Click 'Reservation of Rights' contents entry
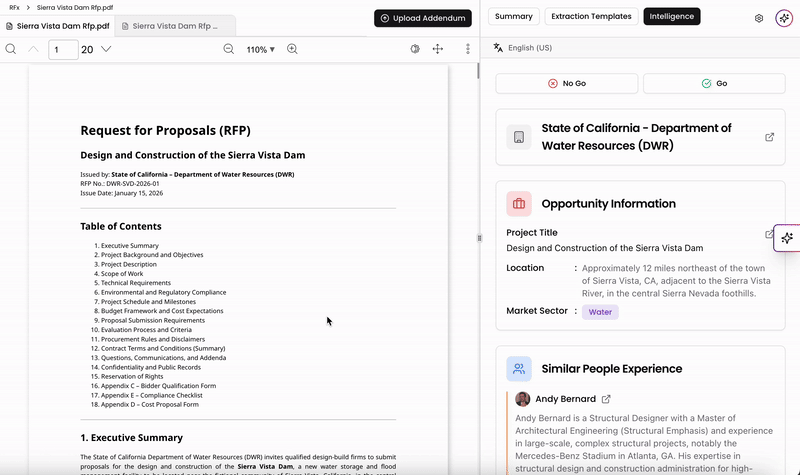Screen dimensions: 800x475 point(132,377)
